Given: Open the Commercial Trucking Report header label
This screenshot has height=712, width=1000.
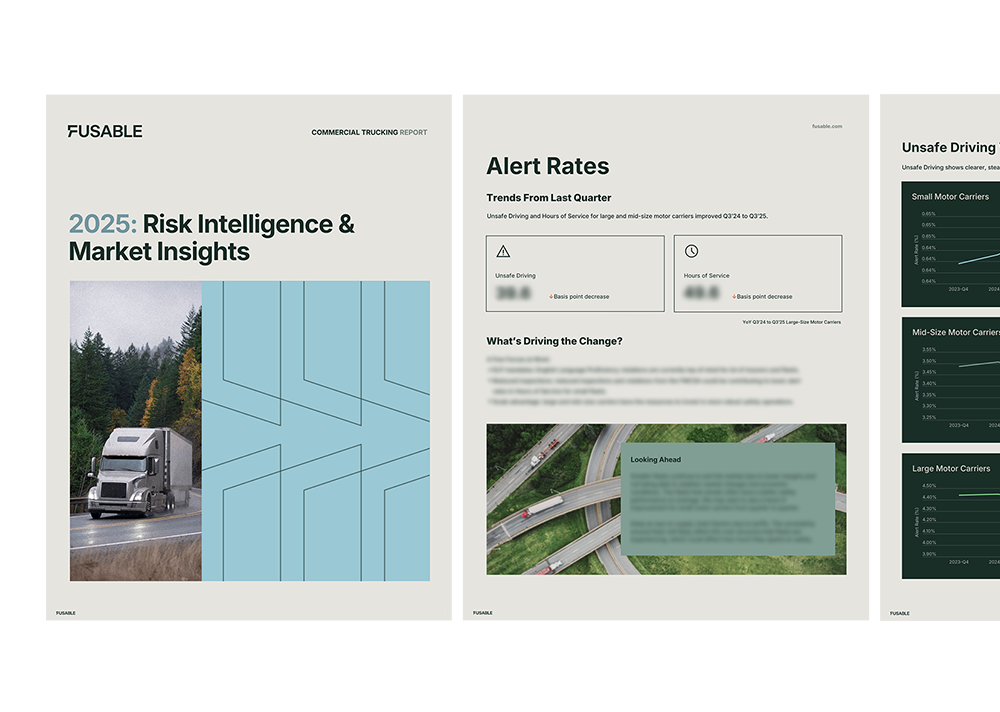Looking at the screenshot, I should [368, 131].
